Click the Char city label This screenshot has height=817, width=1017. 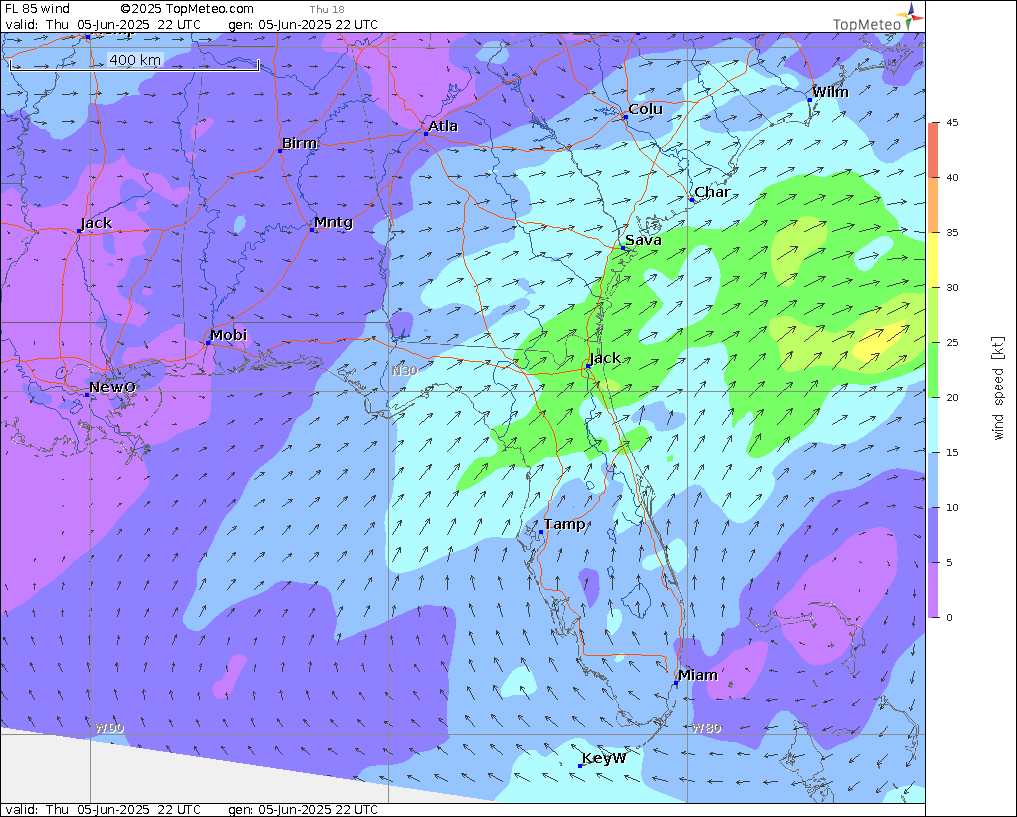(712, 193)
